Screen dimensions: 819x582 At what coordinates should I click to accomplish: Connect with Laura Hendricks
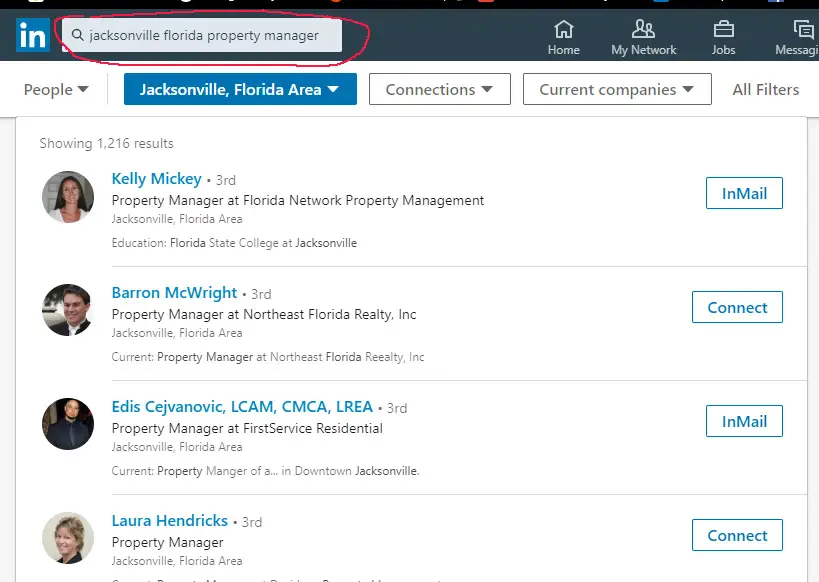coord(737,535)
